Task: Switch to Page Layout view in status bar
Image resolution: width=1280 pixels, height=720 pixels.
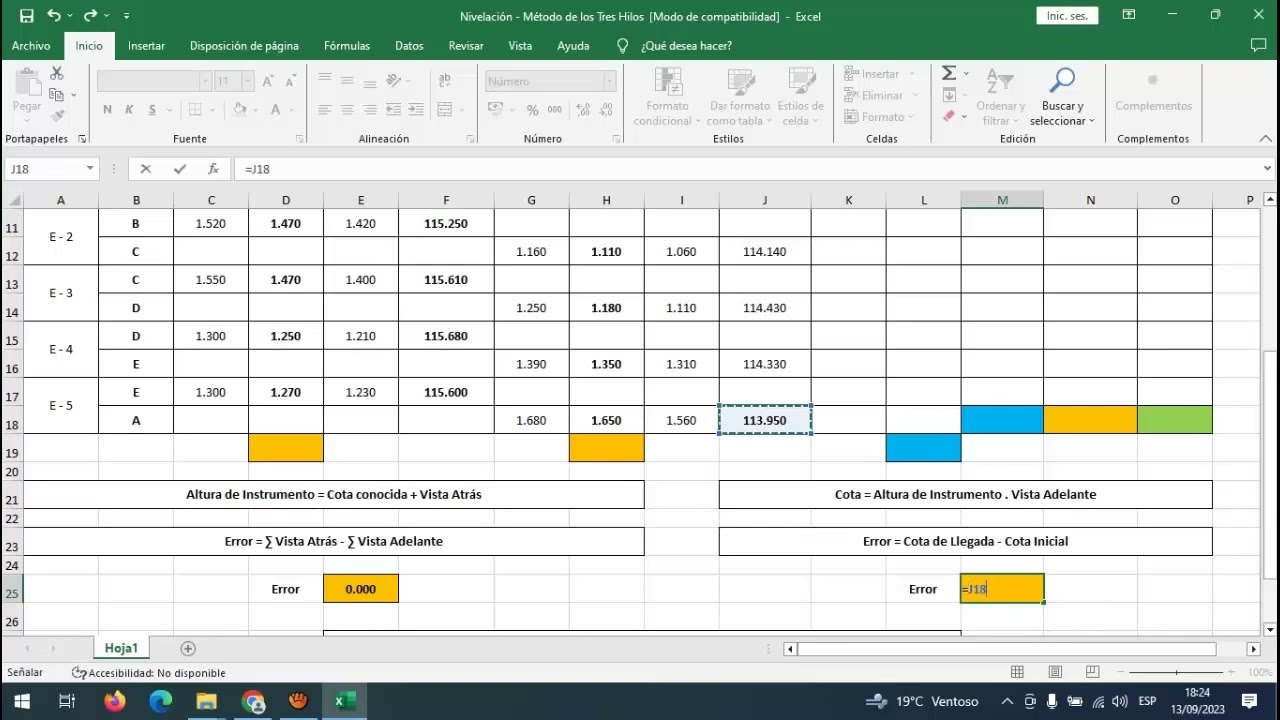Action: pyautogui.click(x=1055, y=672)
